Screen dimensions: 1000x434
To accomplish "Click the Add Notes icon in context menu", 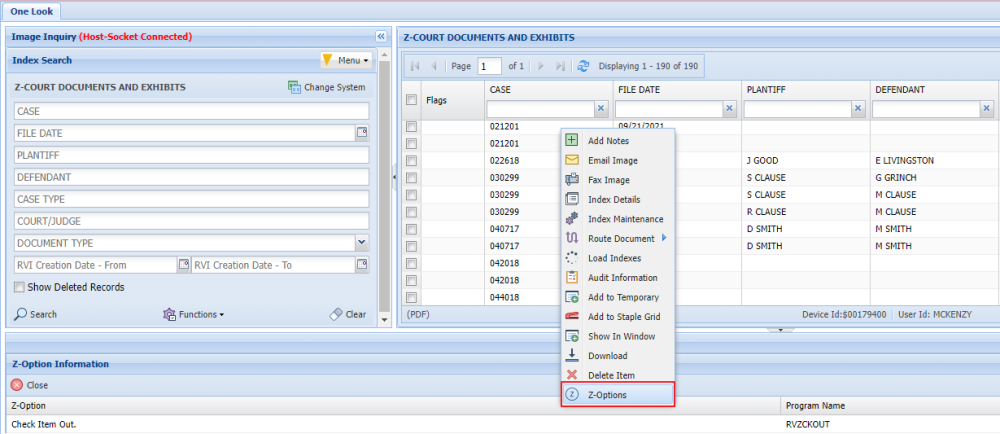I will [572, 140].
